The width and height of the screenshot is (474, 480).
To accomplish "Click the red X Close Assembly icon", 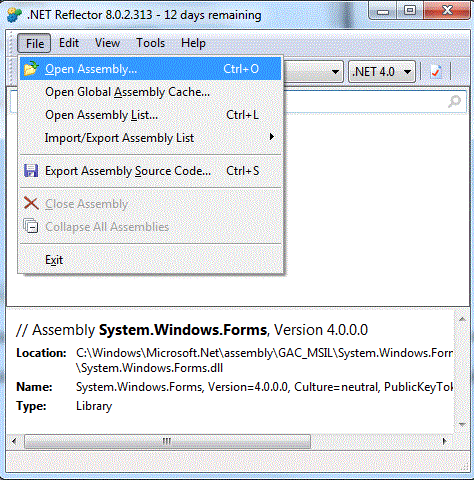I will coord(31,203).
